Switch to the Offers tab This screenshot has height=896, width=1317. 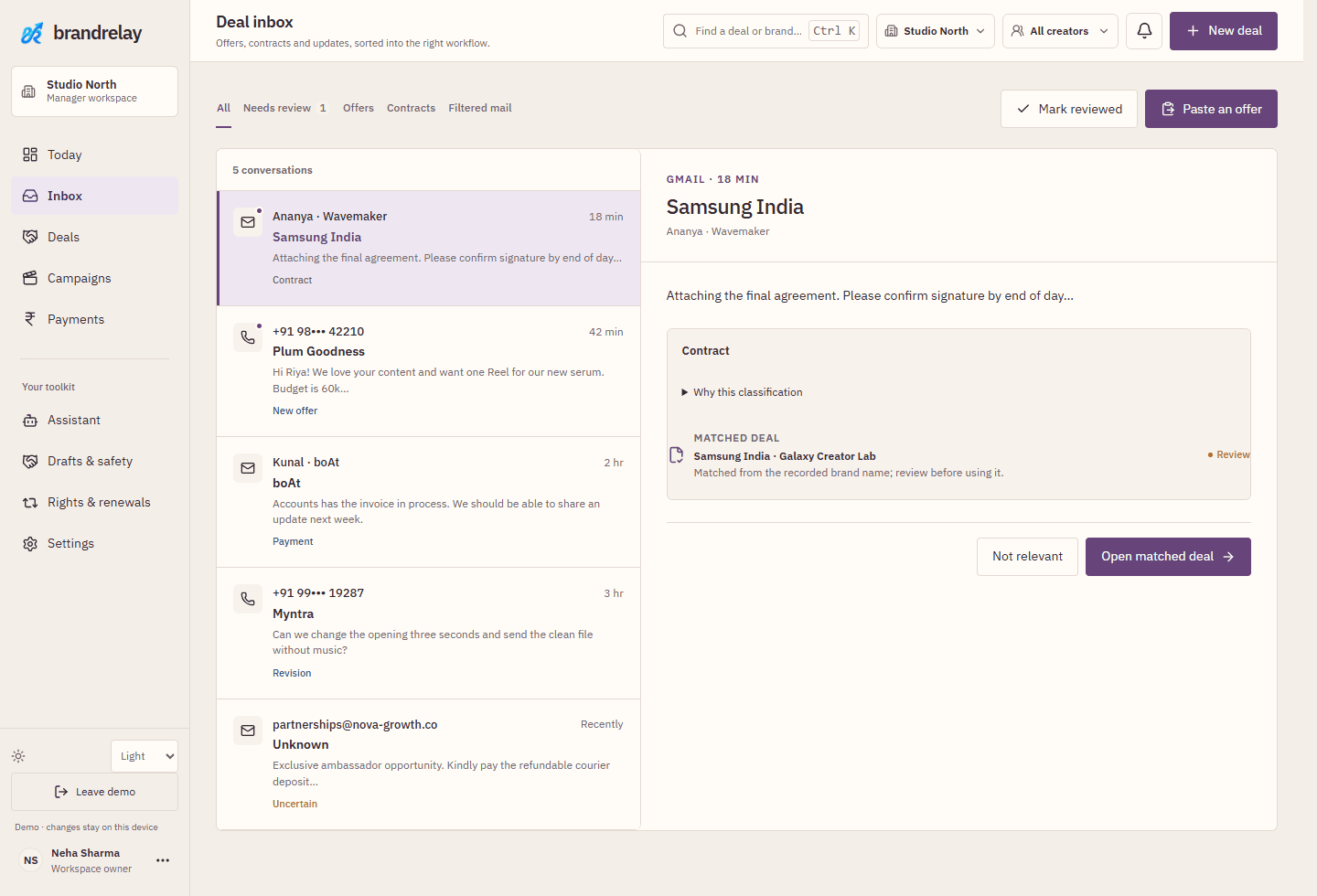coord(359,108)
